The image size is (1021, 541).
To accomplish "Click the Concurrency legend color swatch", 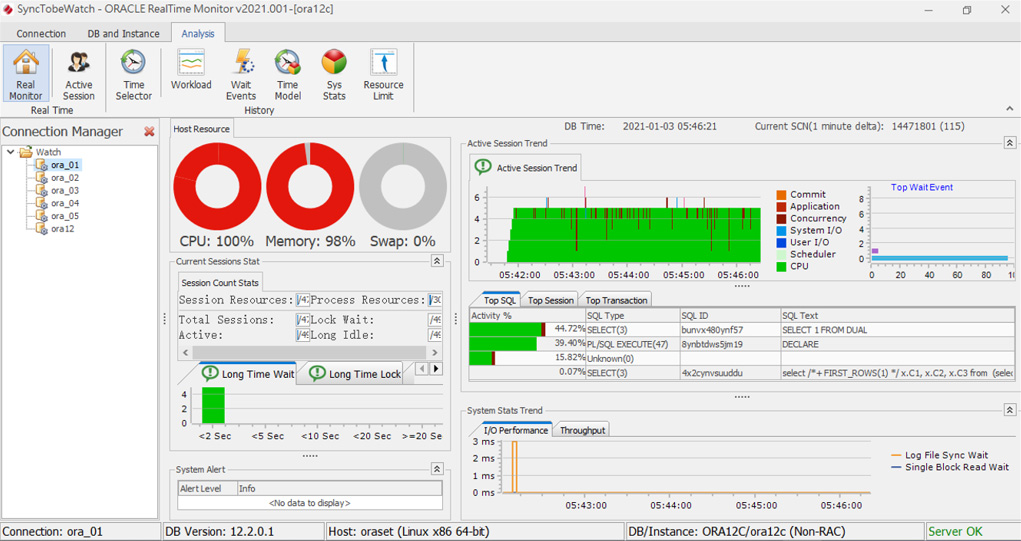I will point(781,219).
